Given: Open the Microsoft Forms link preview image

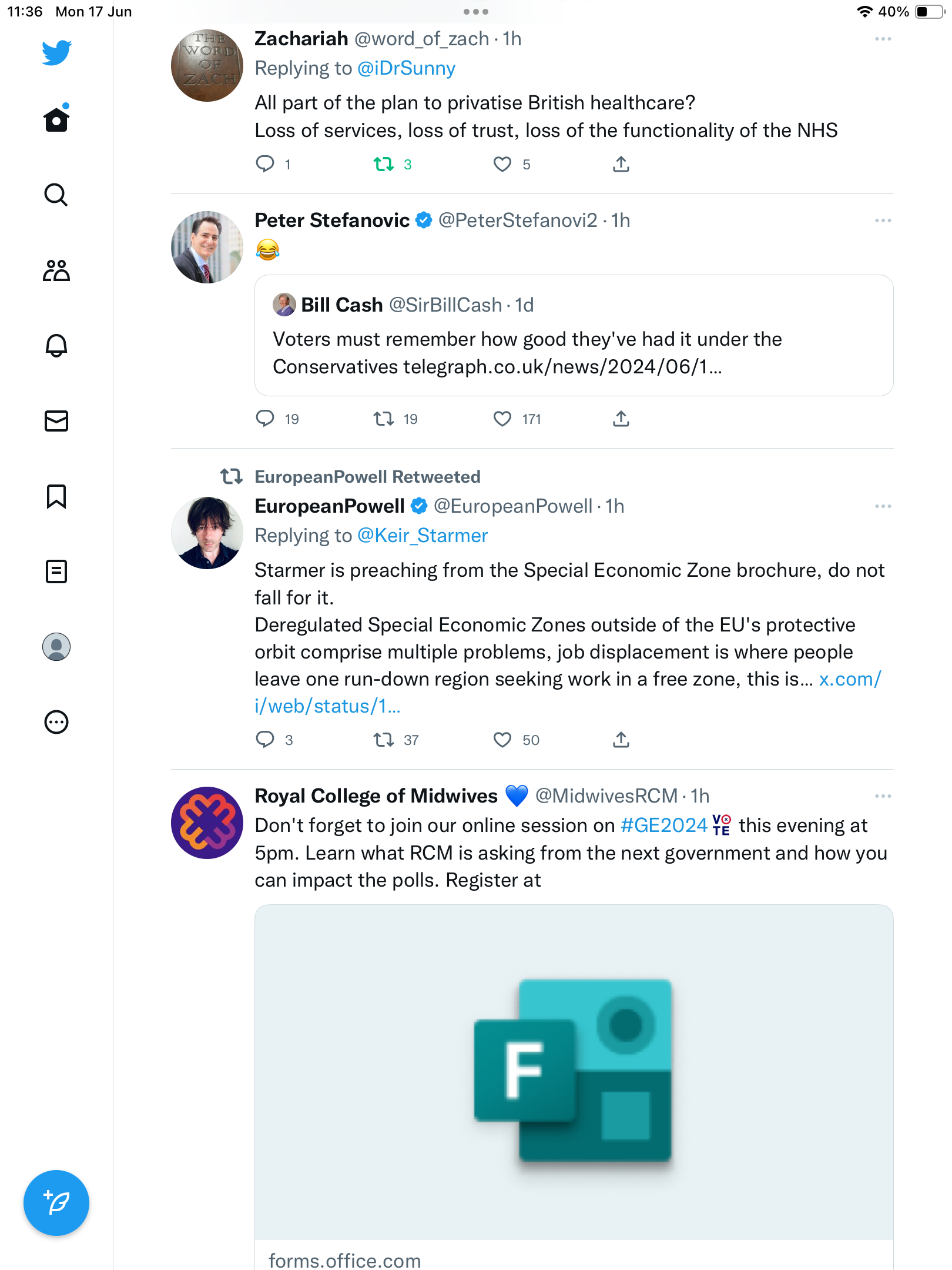Looking at the screenshot, I should [574, 1071].
